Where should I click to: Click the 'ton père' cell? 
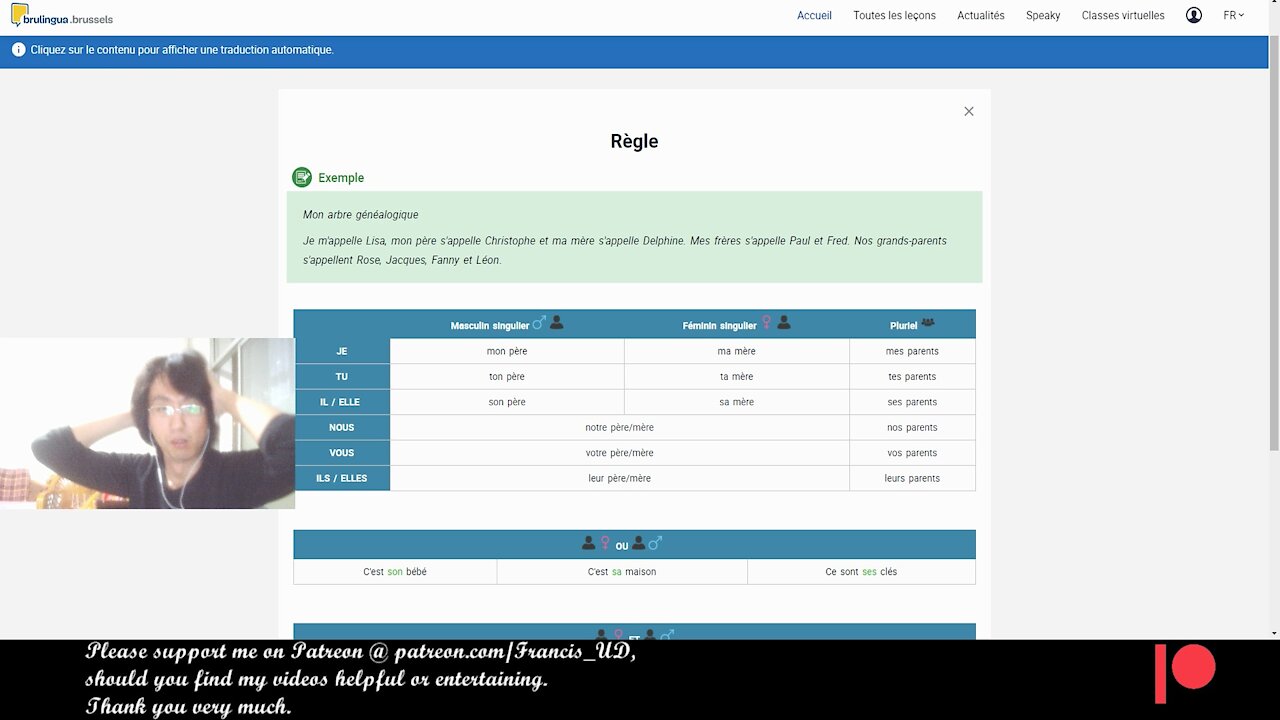tap(507, 377)
